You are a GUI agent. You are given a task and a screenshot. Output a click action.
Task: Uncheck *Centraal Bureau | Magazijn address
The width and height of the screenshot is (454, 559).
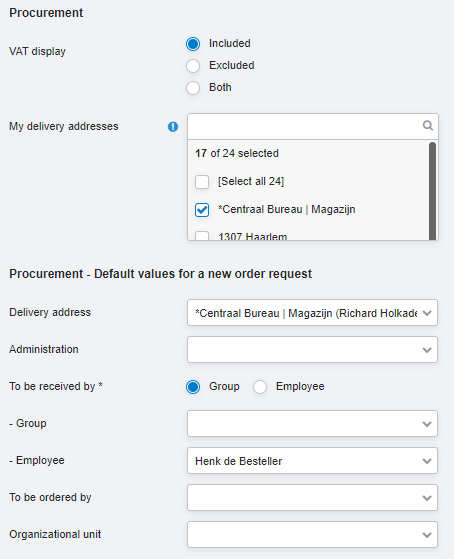(202, 210)
